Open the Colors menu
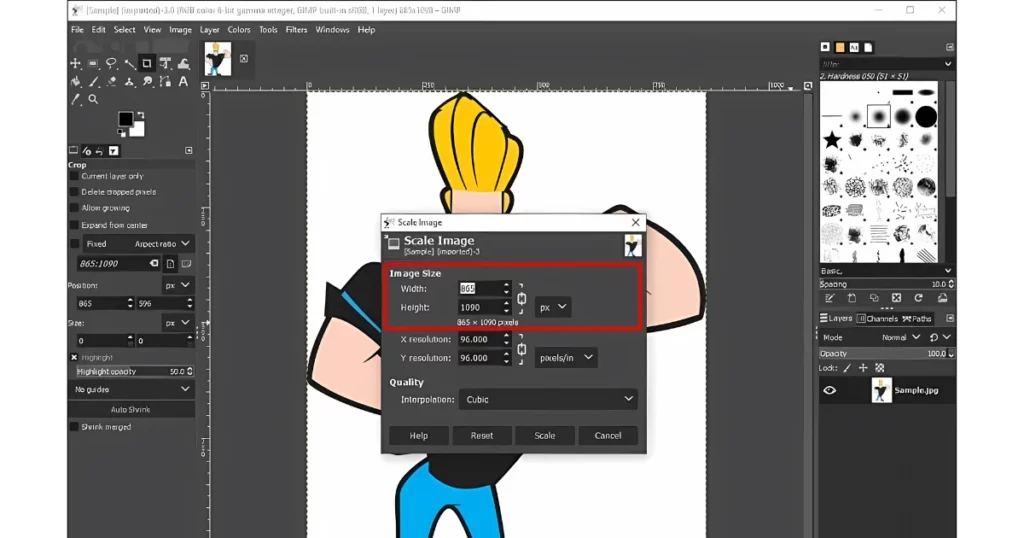 [239, 29]
